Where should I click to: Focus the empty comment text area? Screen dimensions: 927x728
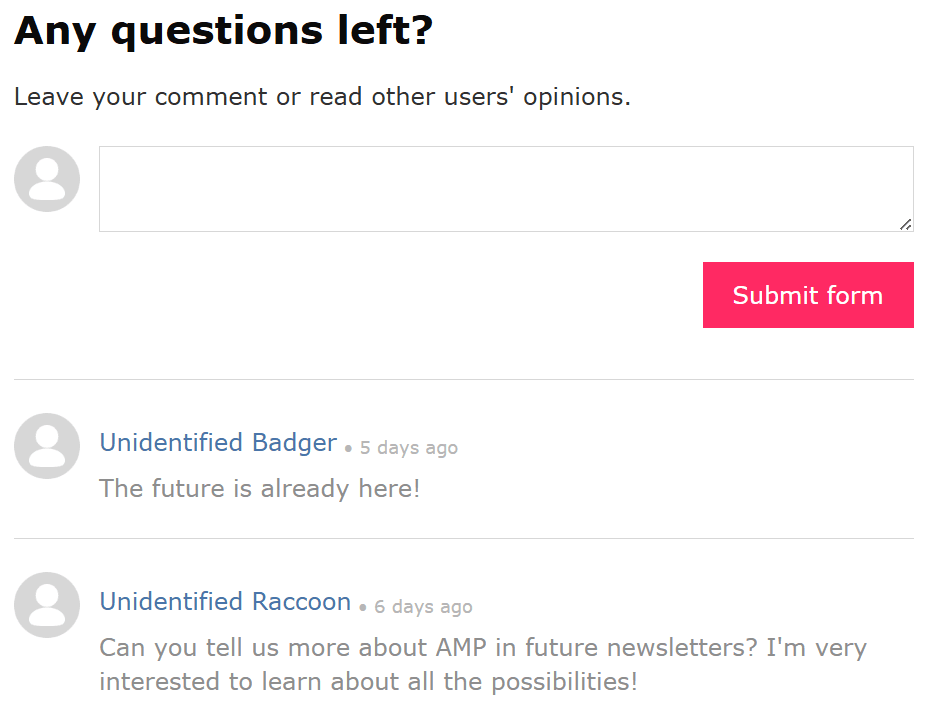(506, 189)
